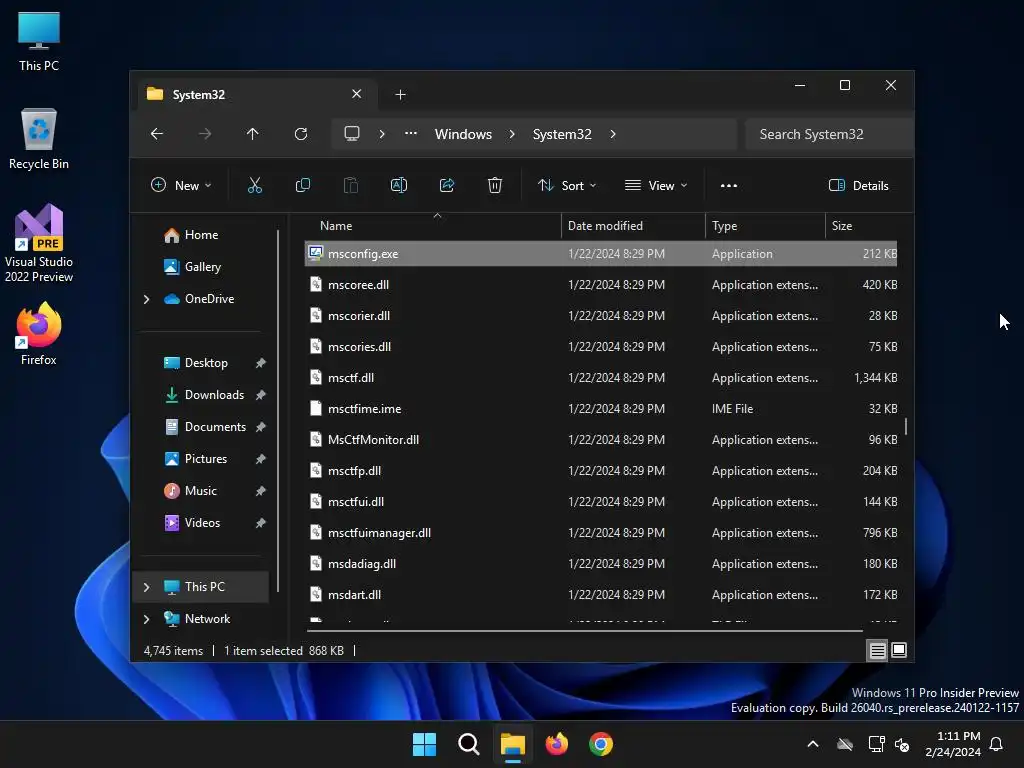Click the horizontal scrollbar in file list
Image resolution: width=1024 pixels, height=768 pixels.
(584, 631)
